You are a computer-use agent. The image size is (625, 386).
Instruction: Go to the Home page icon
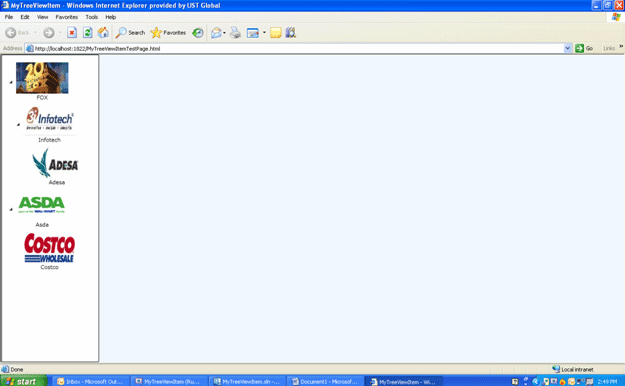(x=103, y=33)
